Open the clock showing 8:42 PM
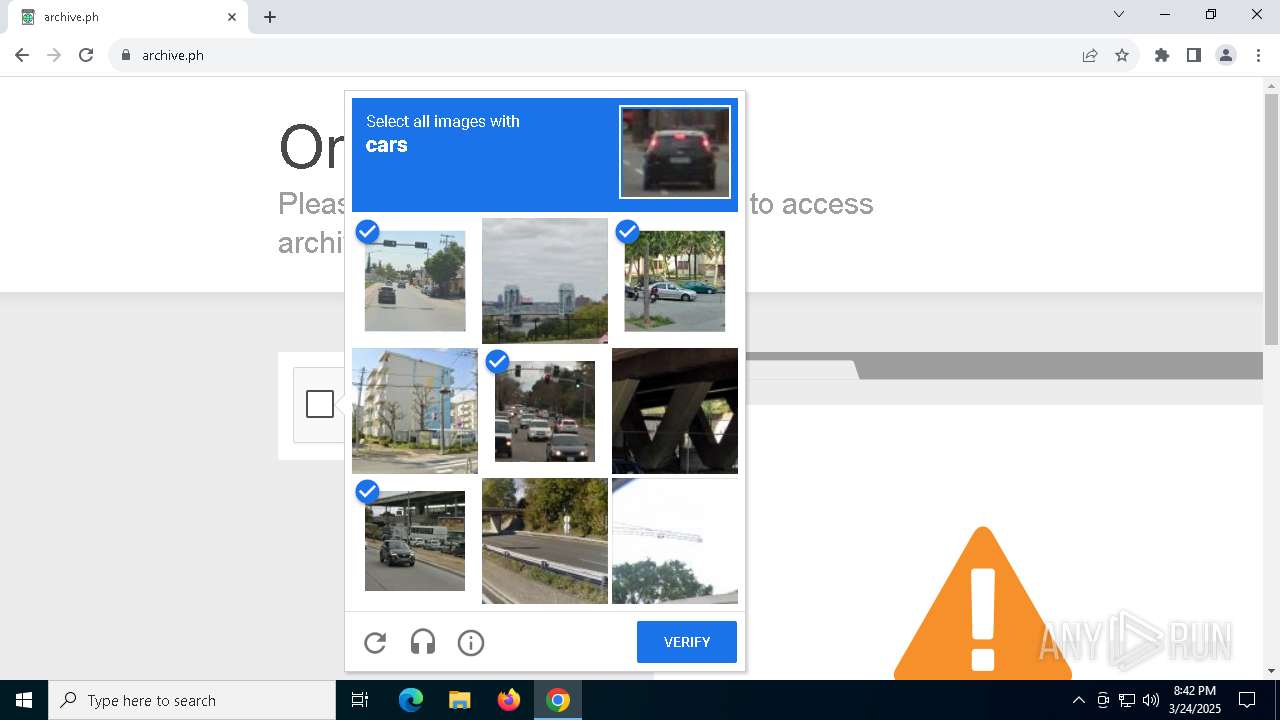The width and height of the screenshot is (1280, 720). (x=1195, y=700)
